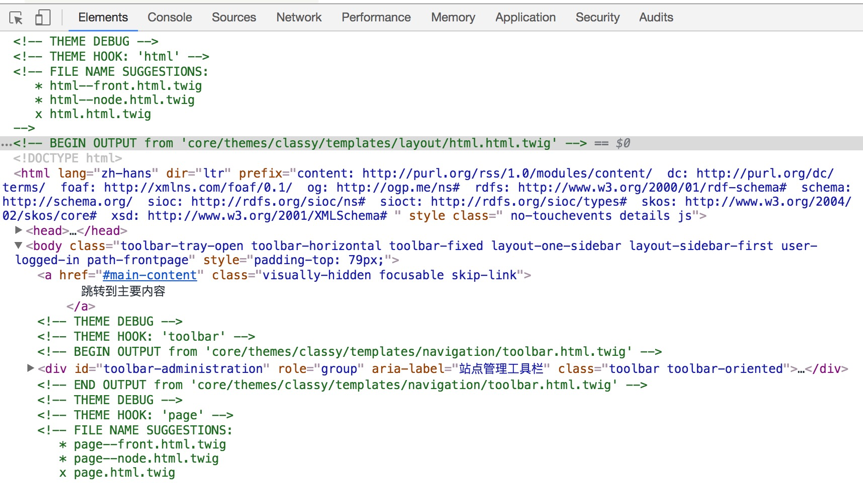The height and width of the screenshot is (483, 863).
Task: Expand the head element node
Action: 18,230
